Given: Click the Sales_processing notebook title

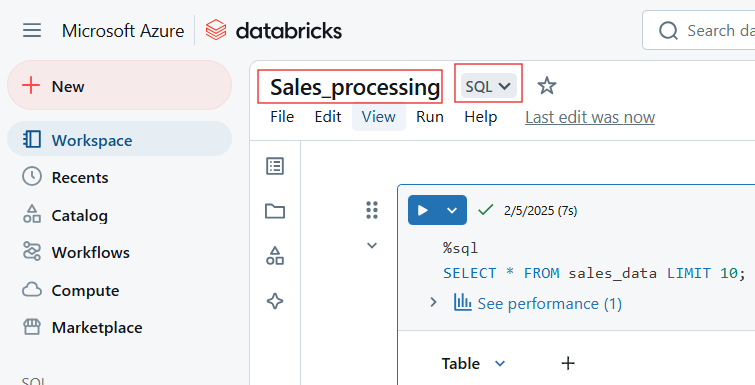Looking at the screenshot, I should click(x=355, y=87).
